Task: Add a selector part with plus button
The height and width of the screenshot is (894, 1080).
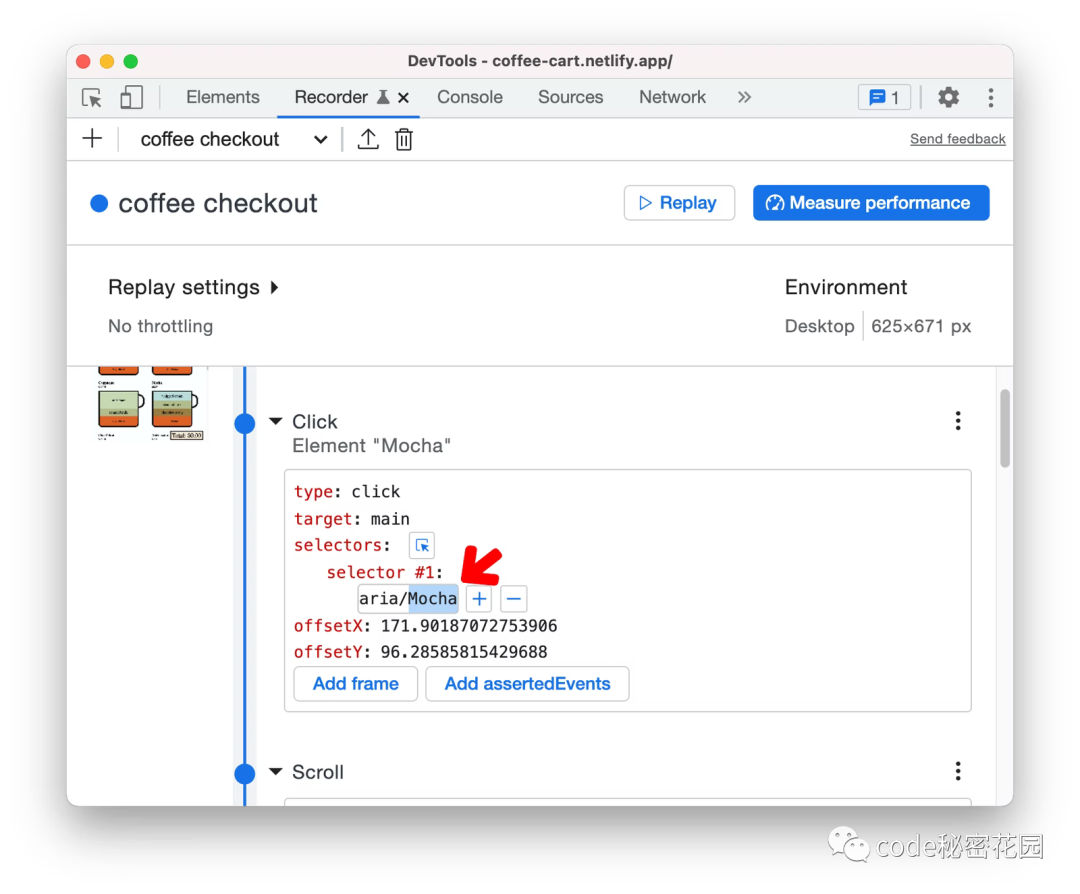Action: 479,599
